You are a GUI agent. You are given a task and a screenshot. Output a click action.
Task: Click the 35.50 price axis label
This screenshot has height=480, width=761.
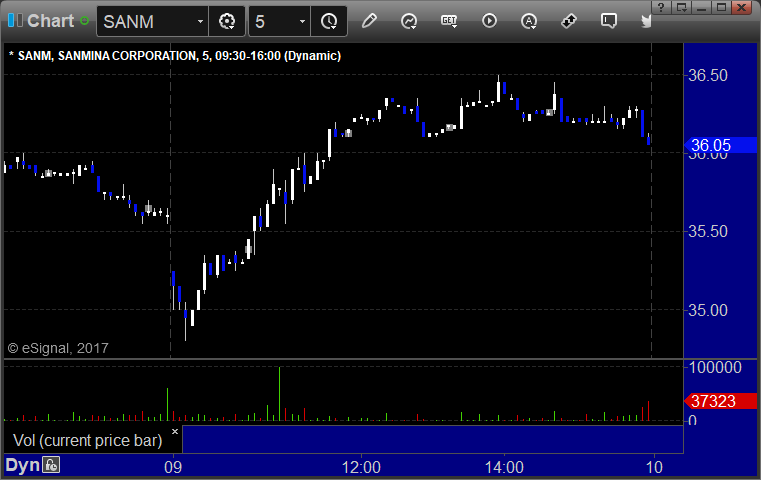coord(708,231)
